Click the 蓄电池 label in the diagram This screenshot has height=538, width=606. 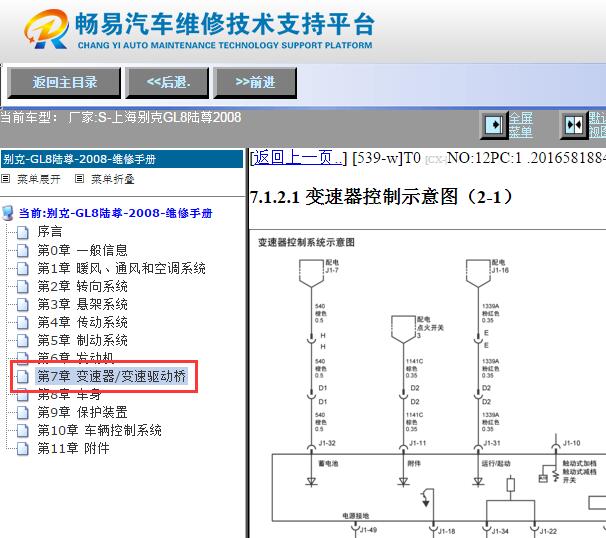coord(328,463)
